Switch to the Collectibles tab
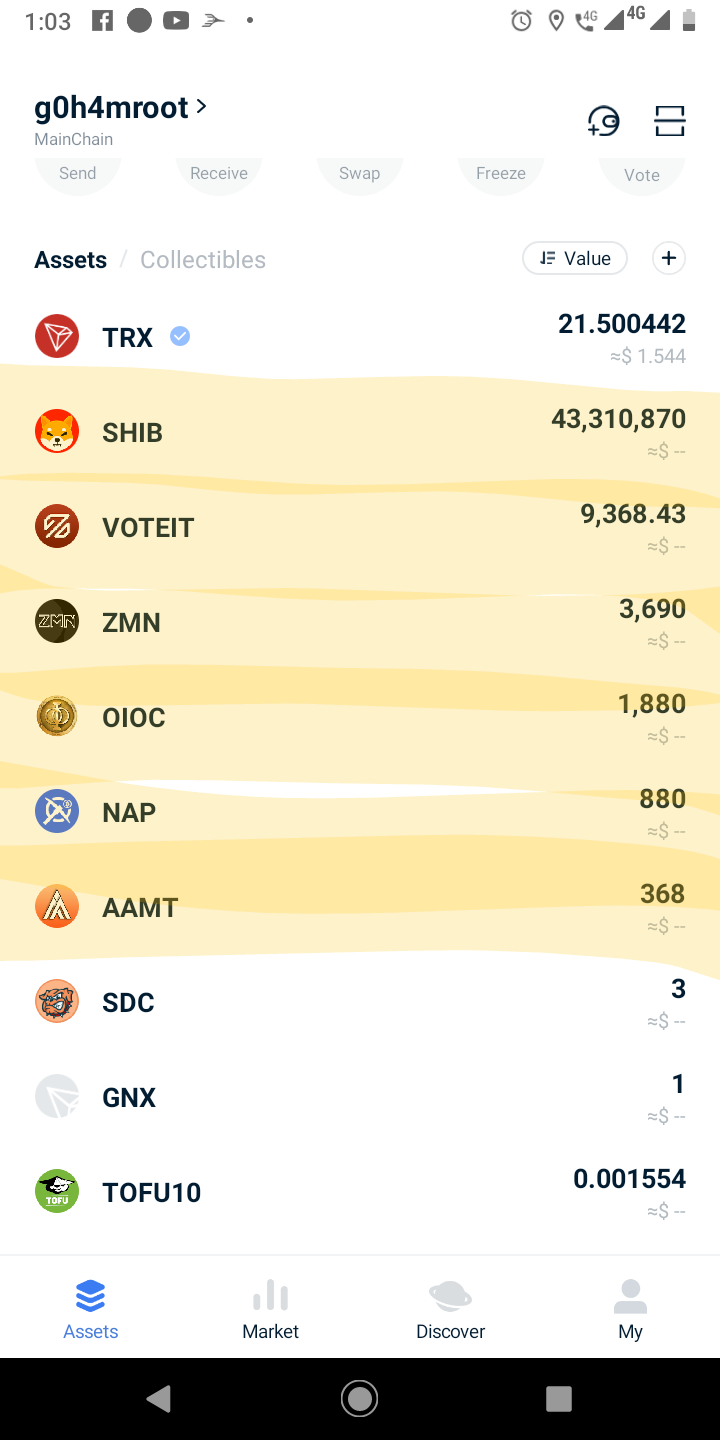Image resolution: width=720 pixels, height=1440 pixels. [203, 260]
